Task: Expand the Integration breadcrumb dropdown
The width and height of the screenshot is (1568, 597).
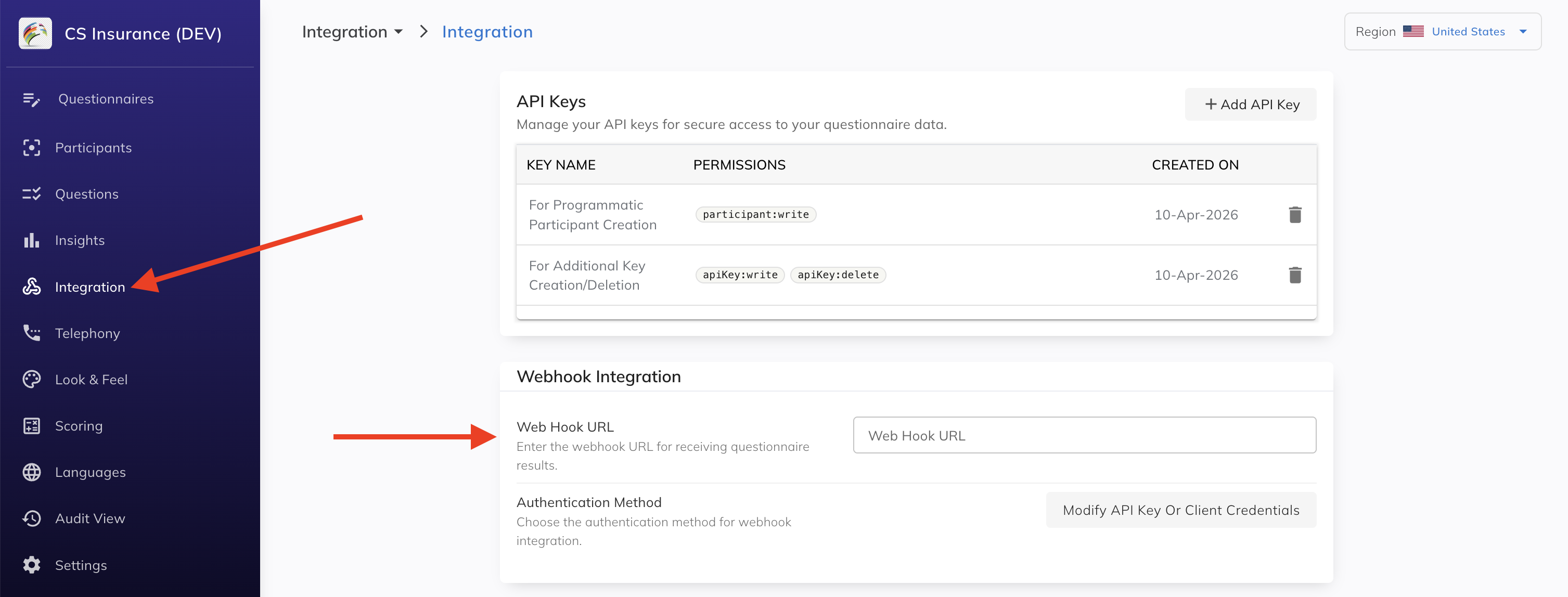Action: tap(352, 32)
